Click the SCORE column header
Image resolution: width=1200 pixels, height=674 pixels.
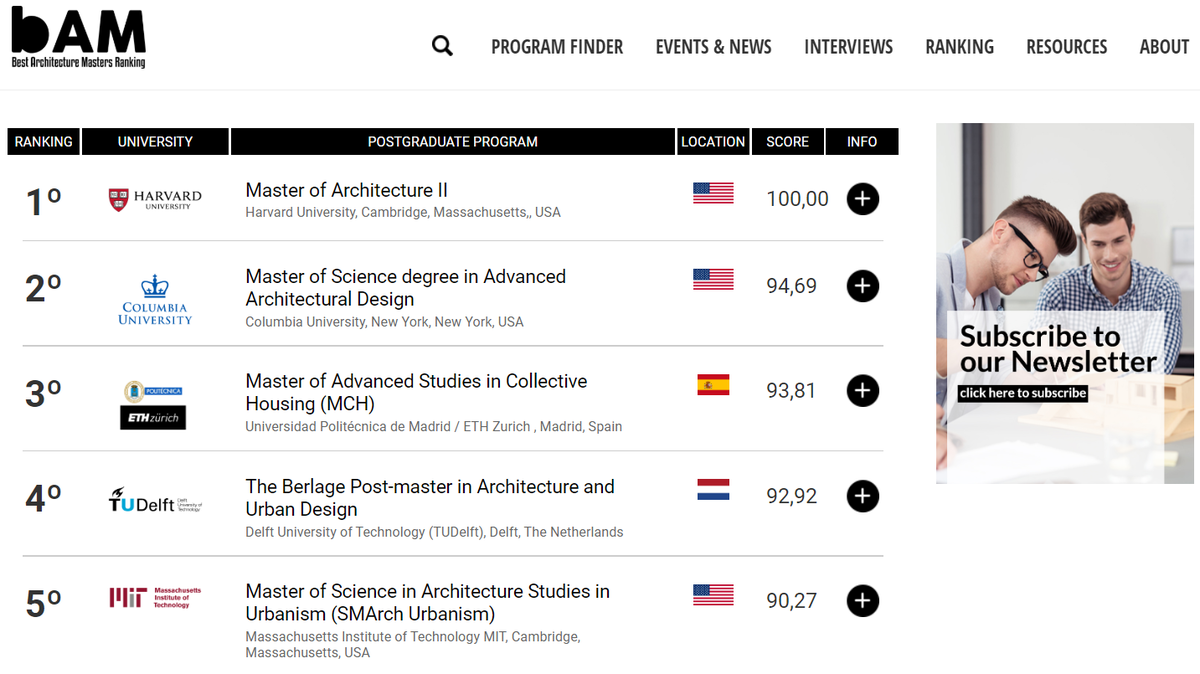click(788, 142)
